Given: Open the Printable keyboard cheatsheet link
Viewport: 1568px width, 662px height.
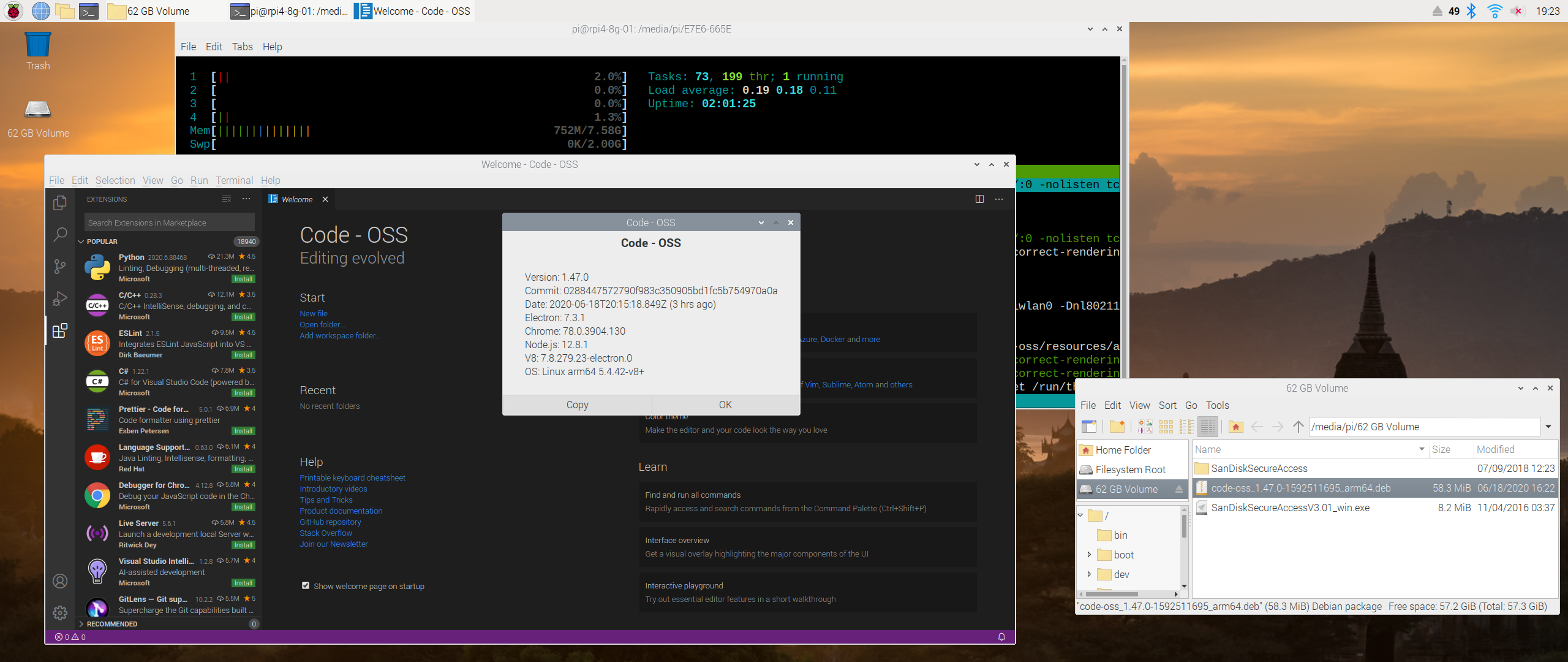Looking at the screenshot, I should [x=352, y=477].
